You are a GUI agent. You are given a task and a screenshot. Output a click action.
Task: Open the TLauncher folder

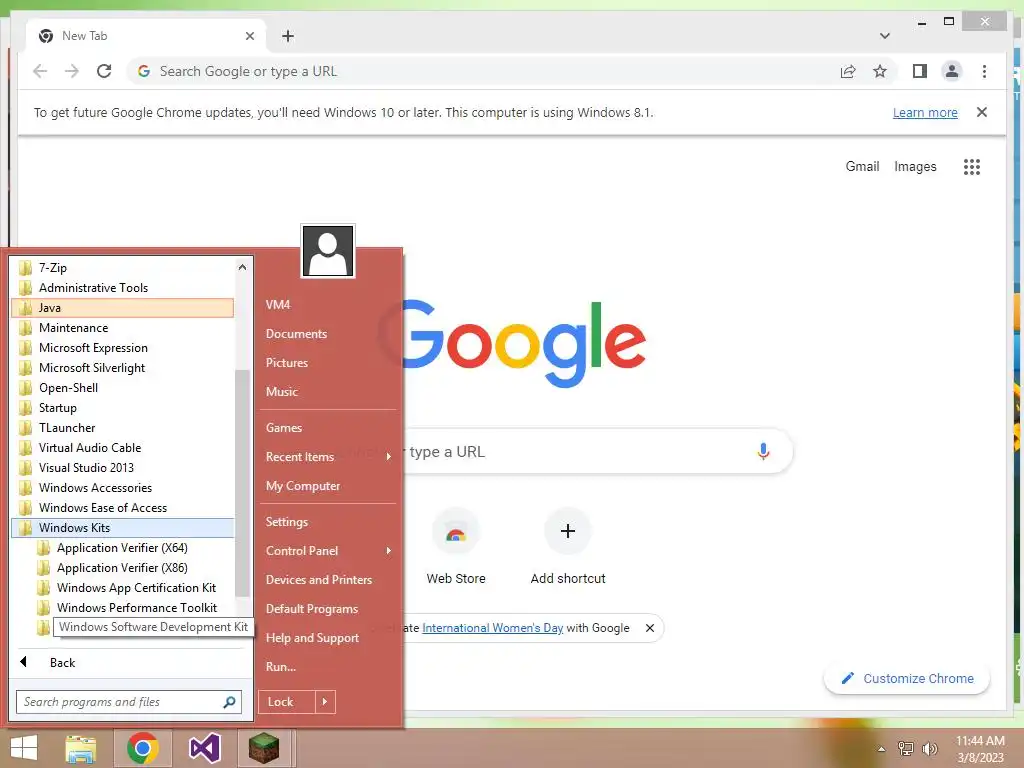point(123,428)
